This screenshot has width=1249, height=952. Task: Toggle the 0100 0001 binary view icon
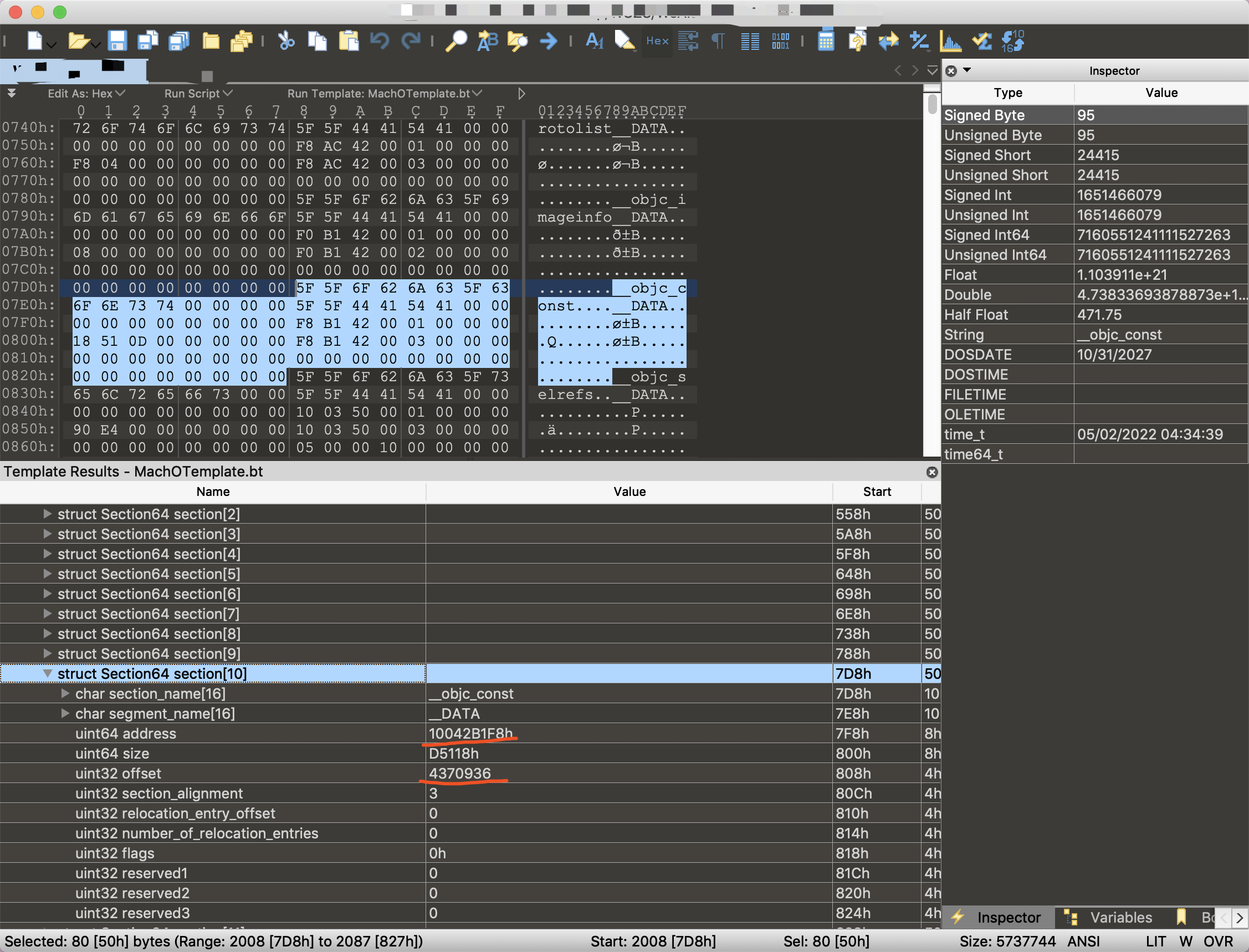tap(780, 41)
